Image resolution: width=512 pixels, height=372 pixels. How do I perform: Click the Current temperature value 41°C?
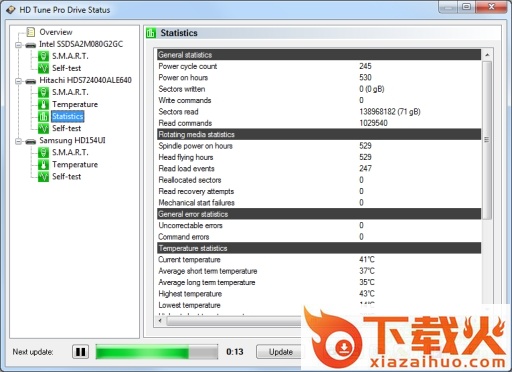tap(367, 259)
